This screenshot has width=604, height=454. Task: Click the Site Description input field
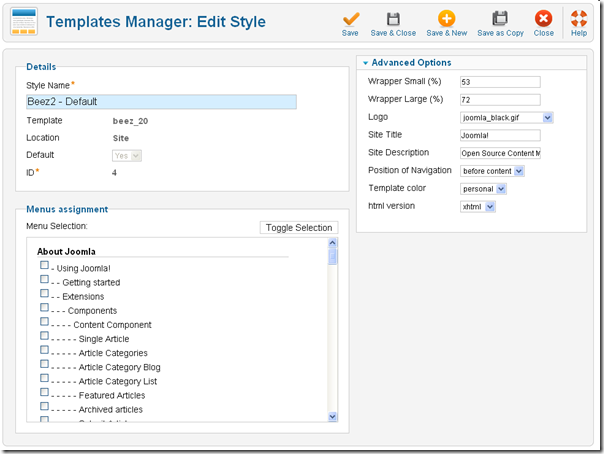pos(500,153)
